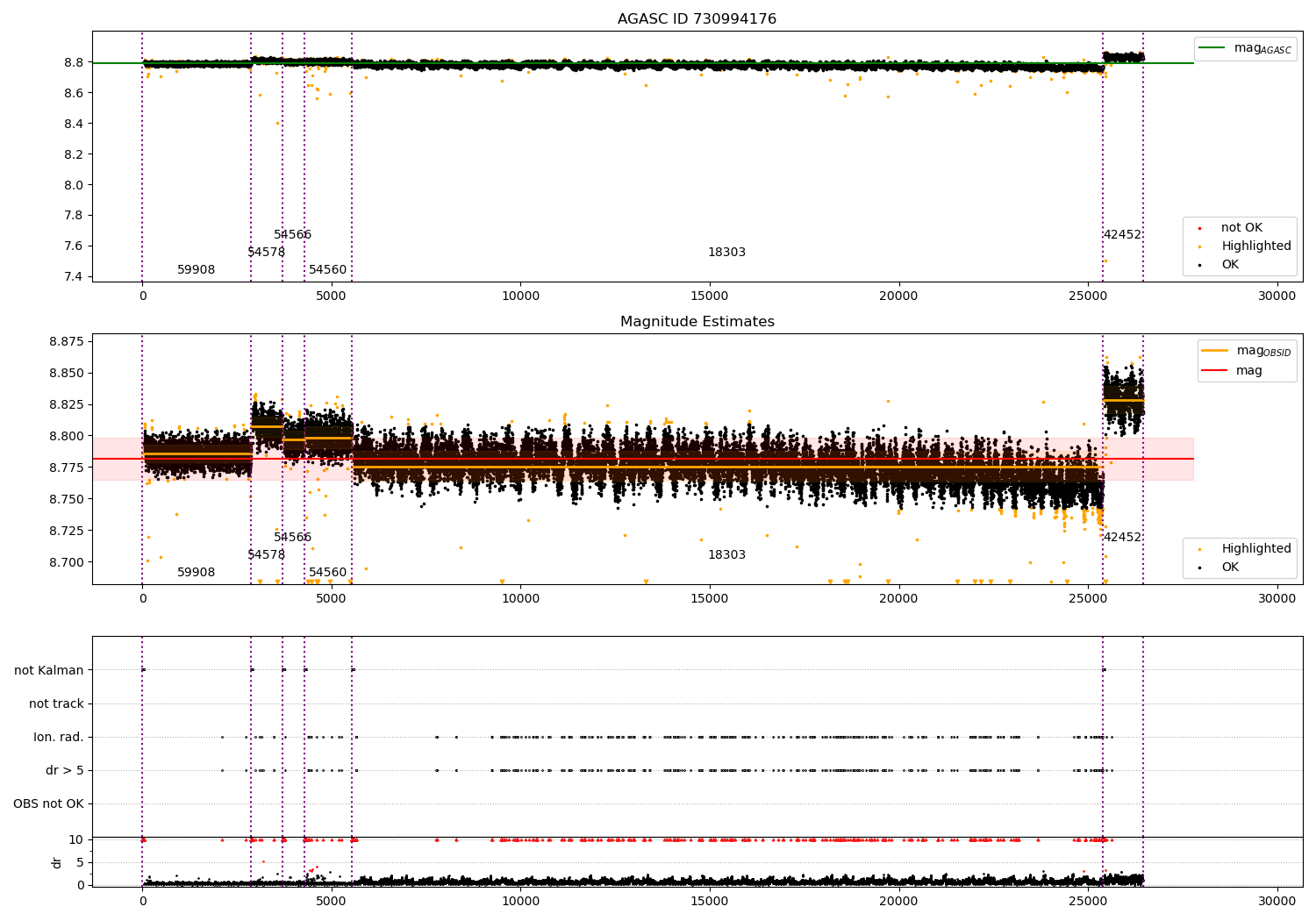Image resolution: width=1316 pixels, height=921 pixels.
Task: Click x-axis tick 30000 under the middle plot
Action: pyautogui.click(x=1277, y=599)
